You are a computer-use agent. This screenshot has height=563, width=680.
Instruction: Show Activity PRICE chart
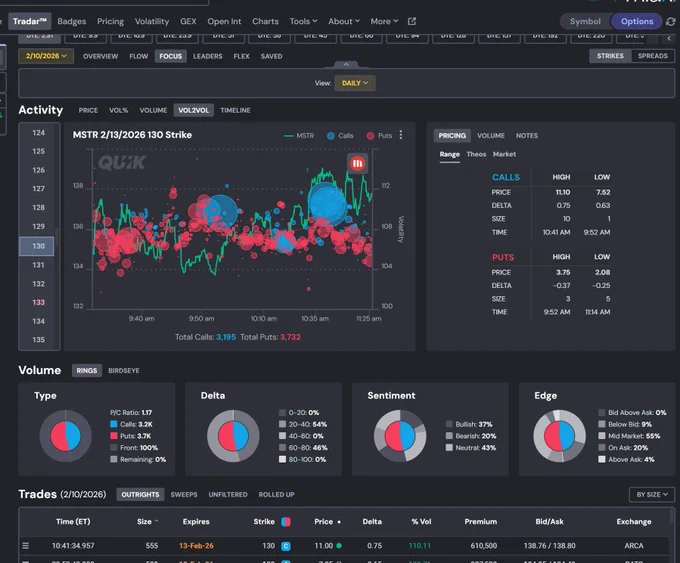pyautogui.click(x=88, y=111)
